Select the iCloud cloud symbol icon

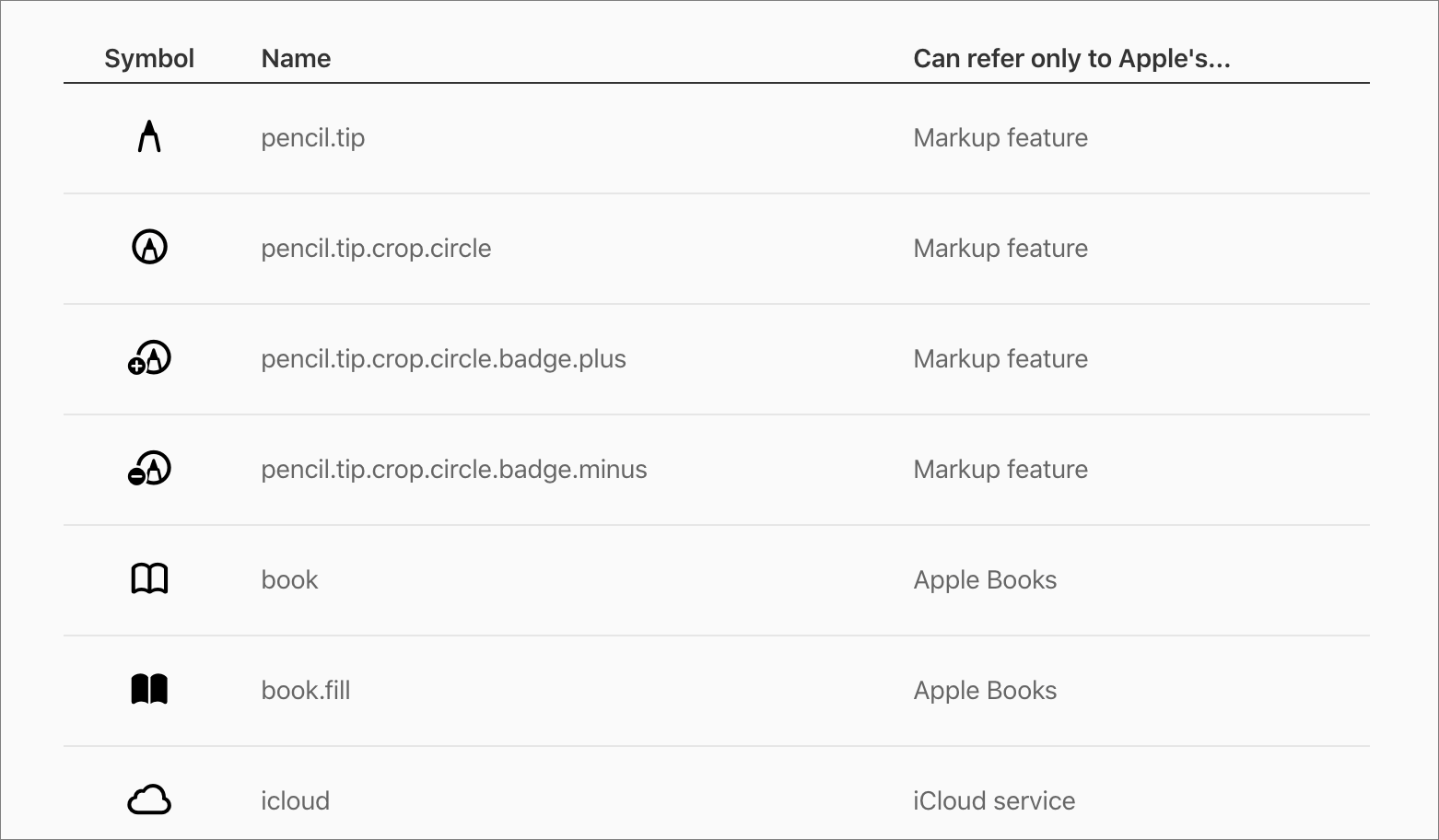click(x=149, y=799)
